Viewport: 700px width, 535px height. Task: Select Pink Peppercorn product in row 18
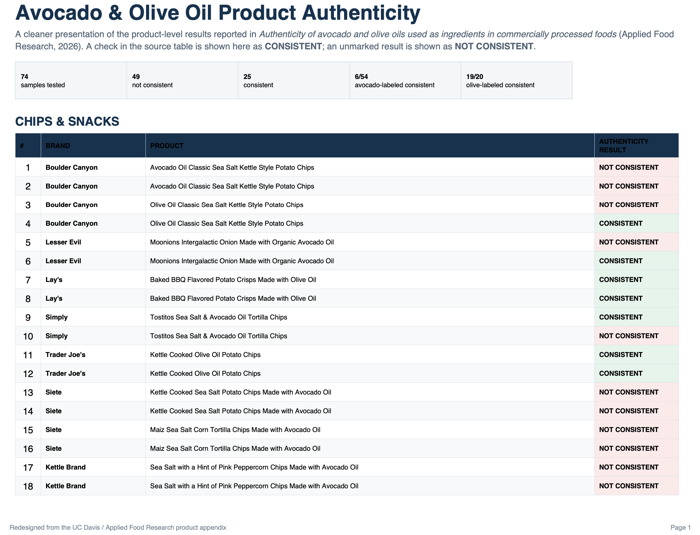(254, 486)
